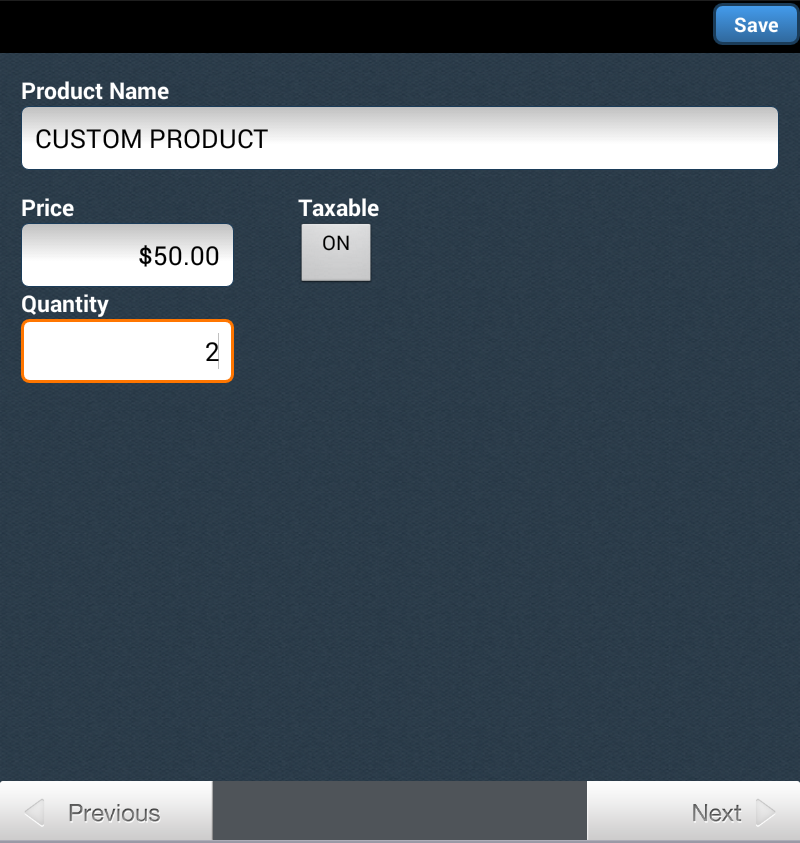This screenshot has height=843, width=800.
Task: Click the "Price" label
Action: coord(48,208)
